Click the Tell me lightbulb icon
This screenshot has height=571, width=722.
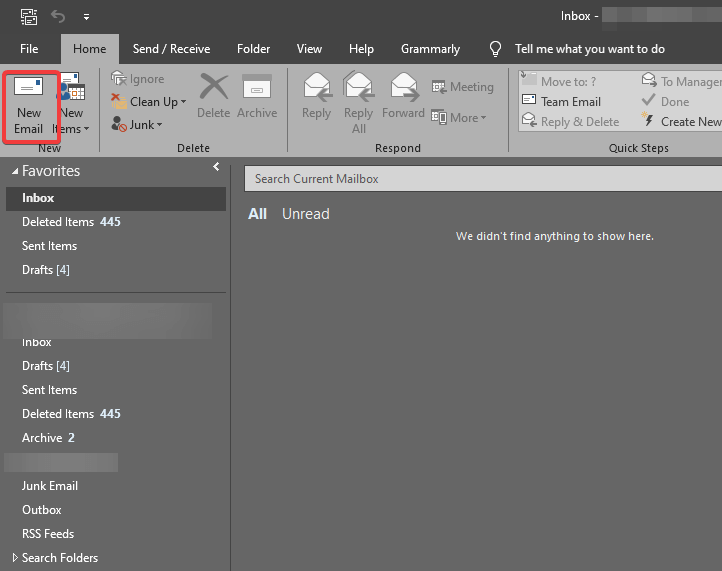pos(495,49)
